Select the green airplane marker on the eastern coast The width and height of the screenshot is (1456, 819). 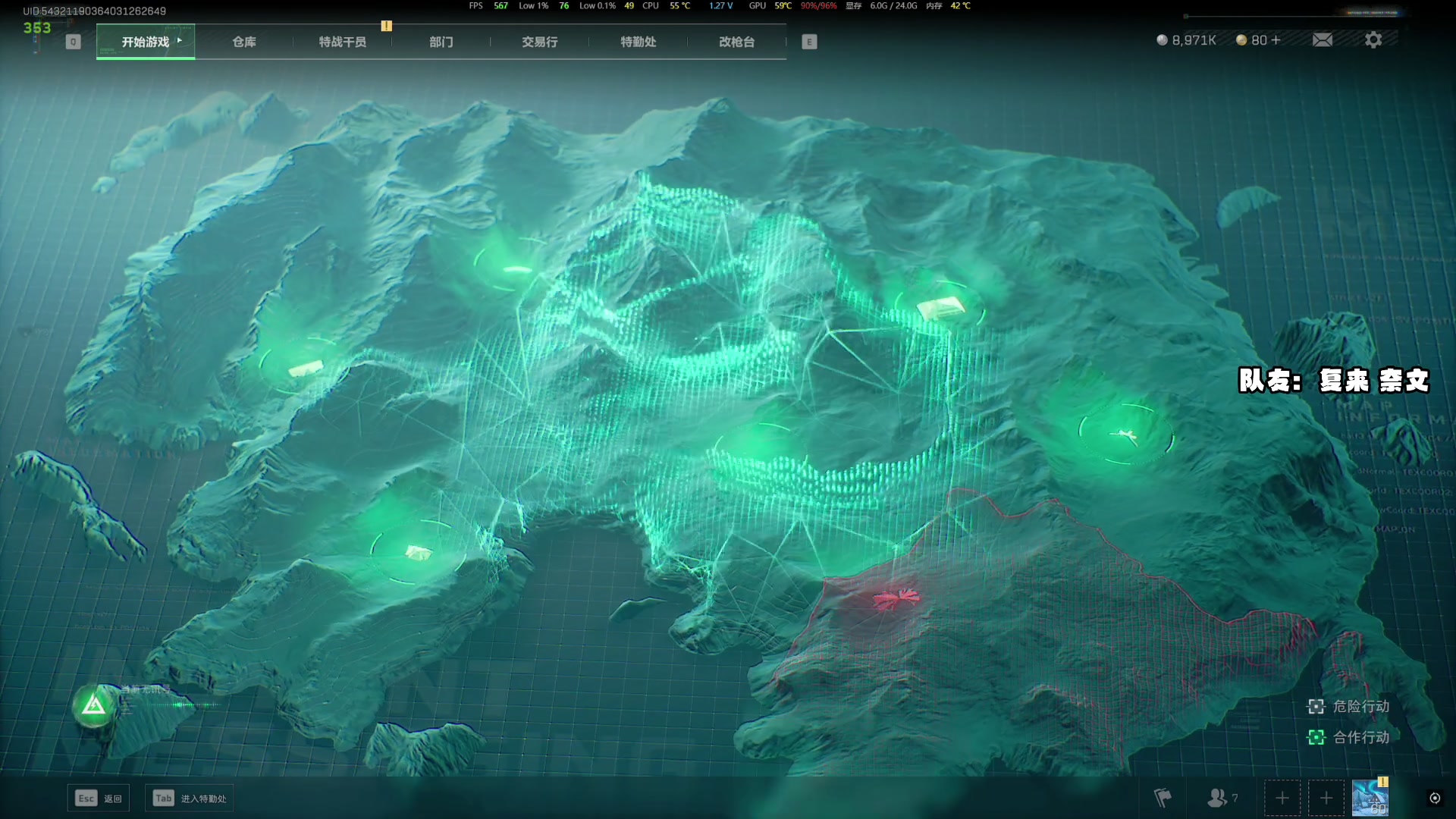click(x=1125, y=435)
